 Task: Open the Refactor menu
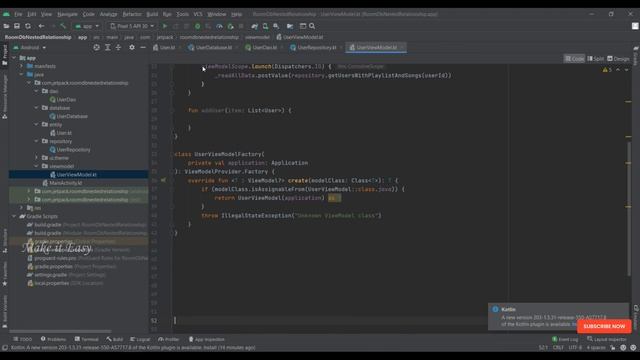click(x=132, y=14)
